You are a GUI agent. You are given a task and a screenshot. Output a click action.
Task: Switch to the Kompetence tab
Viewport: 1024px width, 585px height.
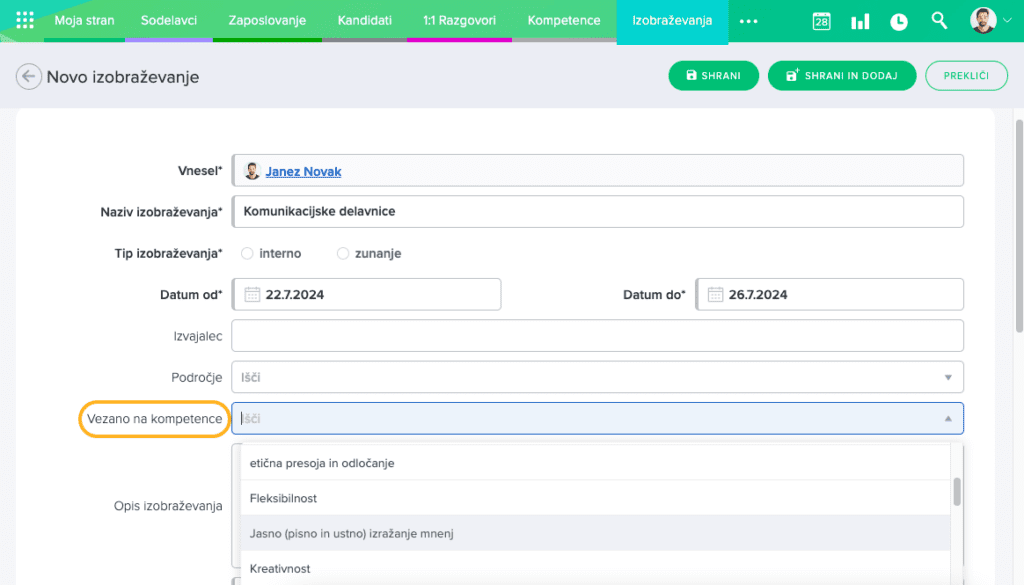[x=564, y=20]
